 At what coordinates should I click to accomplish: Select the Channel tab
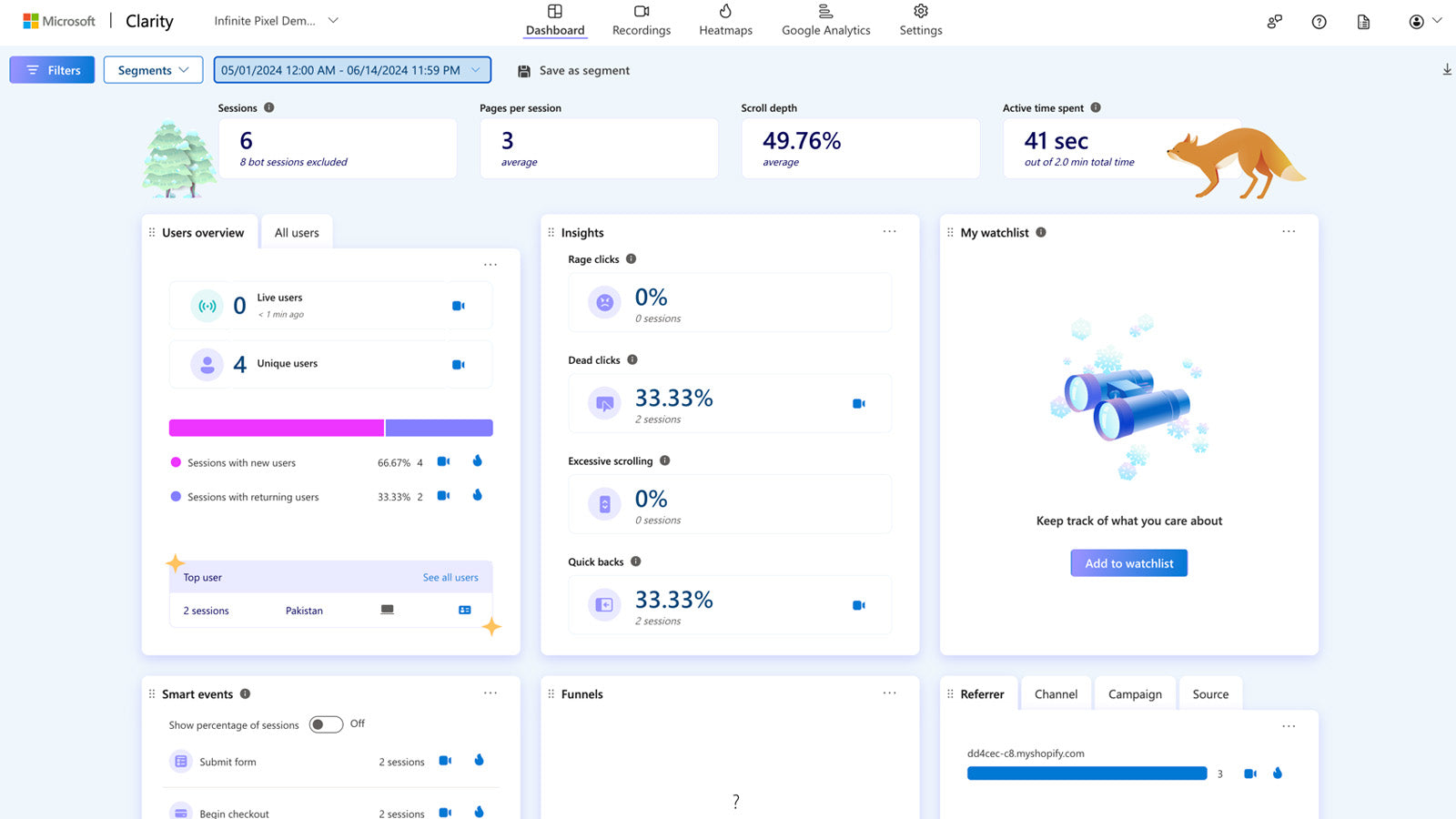click(x=1056, y=694)
